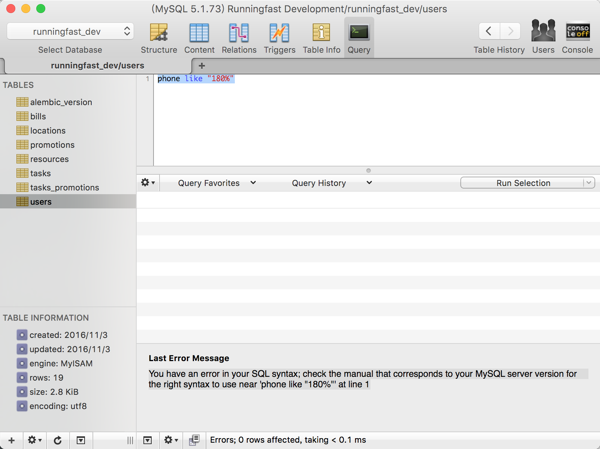Refresh the tables list

57,440
